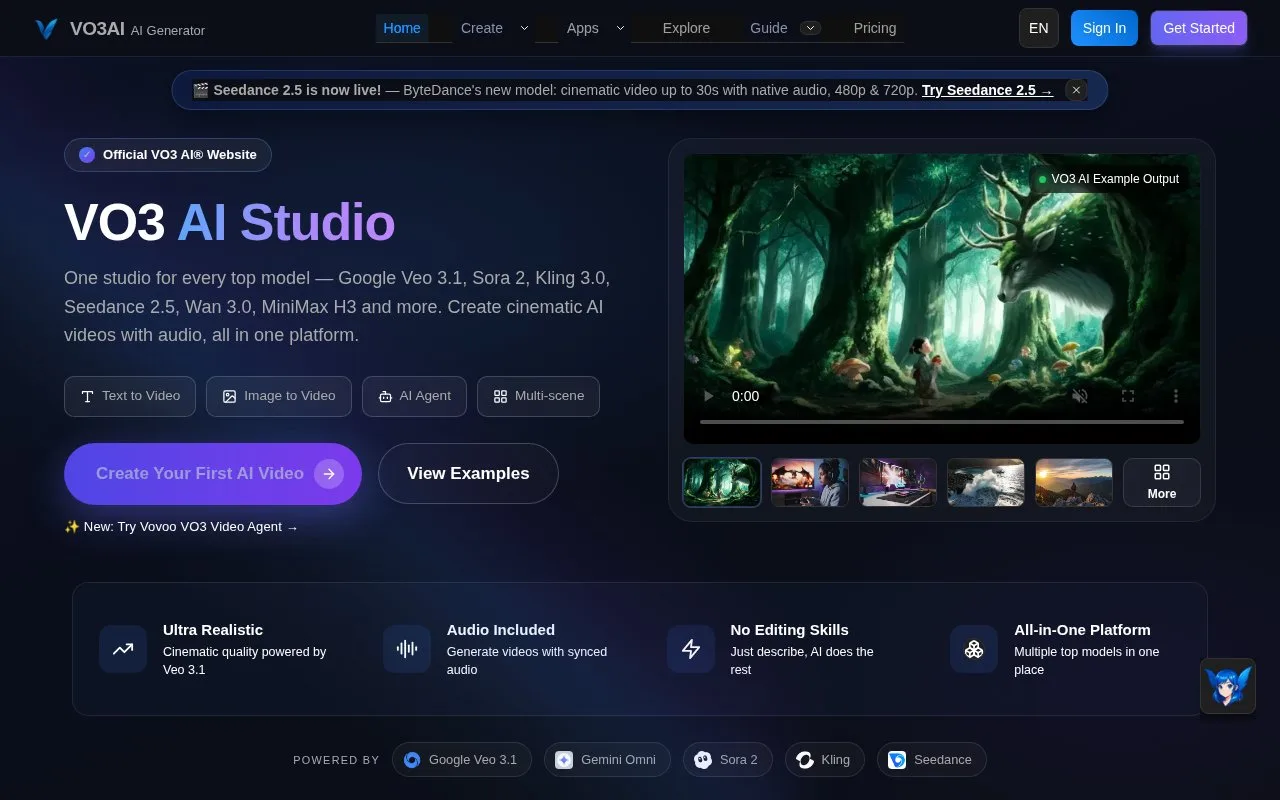Select the Image to Video mode
The width and height of the screenshot is (1280, 800).
279,396
